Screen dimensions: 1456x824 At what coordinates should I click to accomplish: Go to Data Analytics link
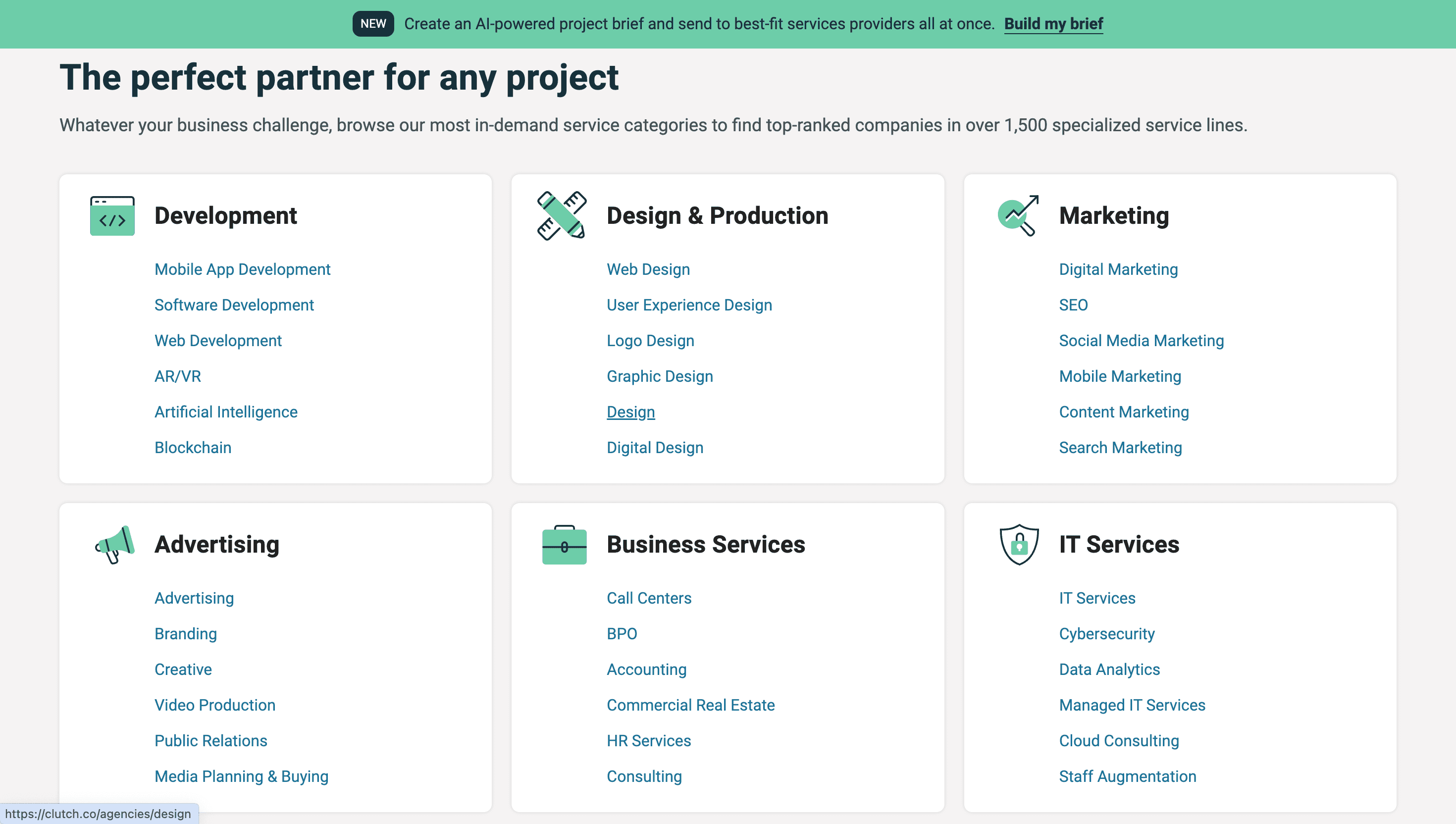(x=1109, y=669)
